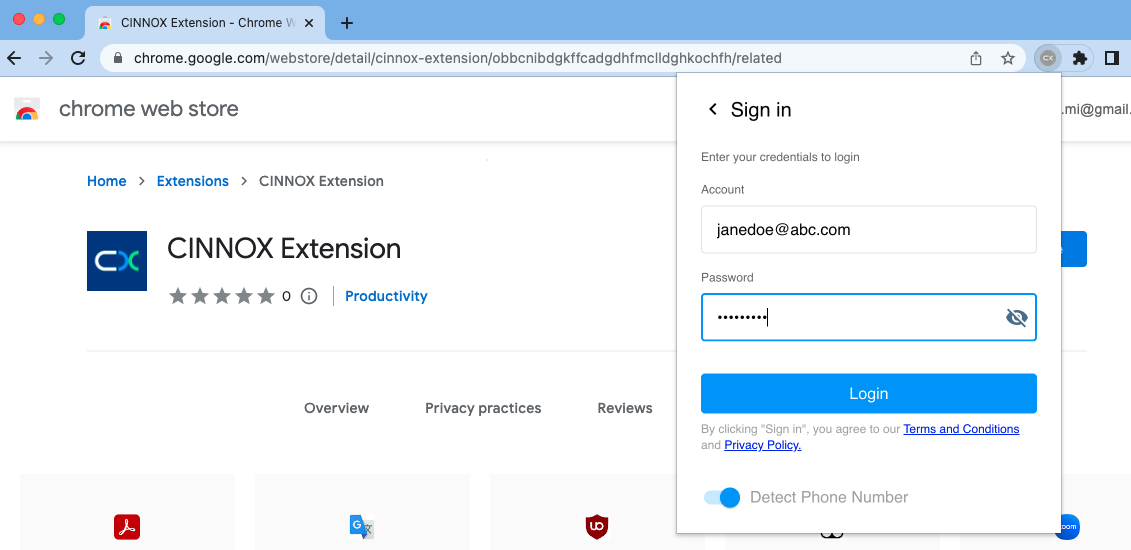Click the address bar URL
This screenshot has width=1131, height=550.
(x=457, y=58)
